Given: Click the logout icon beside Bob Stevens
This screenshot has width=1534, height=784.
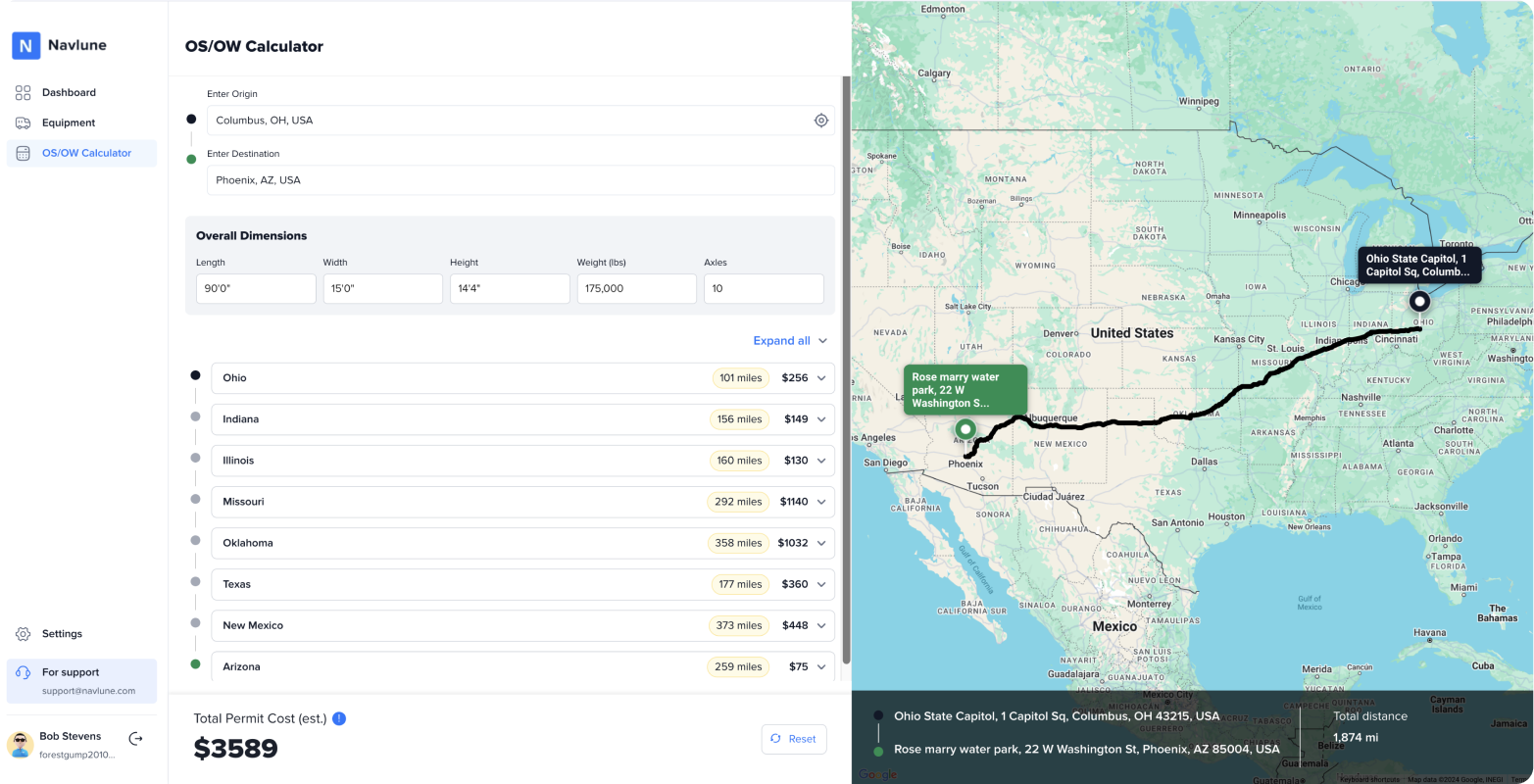Looking at the screenshot, I should point(135,739).
